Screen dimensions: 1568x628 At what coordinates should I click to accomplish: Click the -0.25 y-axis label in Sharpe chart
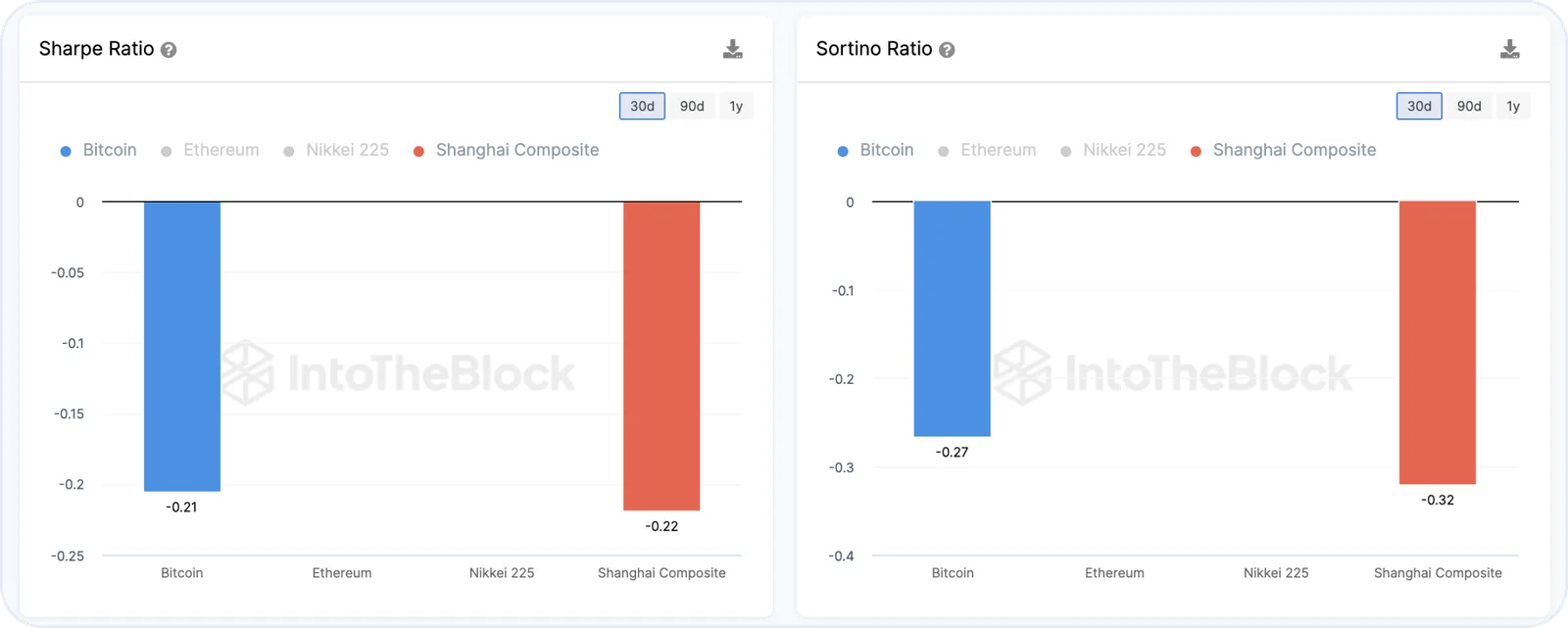tap(68, 556)
